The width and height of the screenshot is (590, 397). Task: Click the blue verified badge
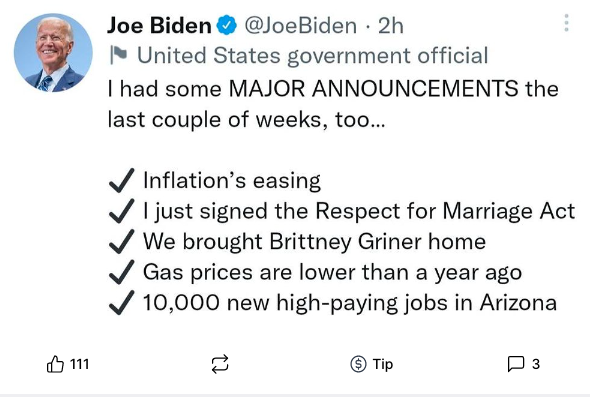click(227, 25)
